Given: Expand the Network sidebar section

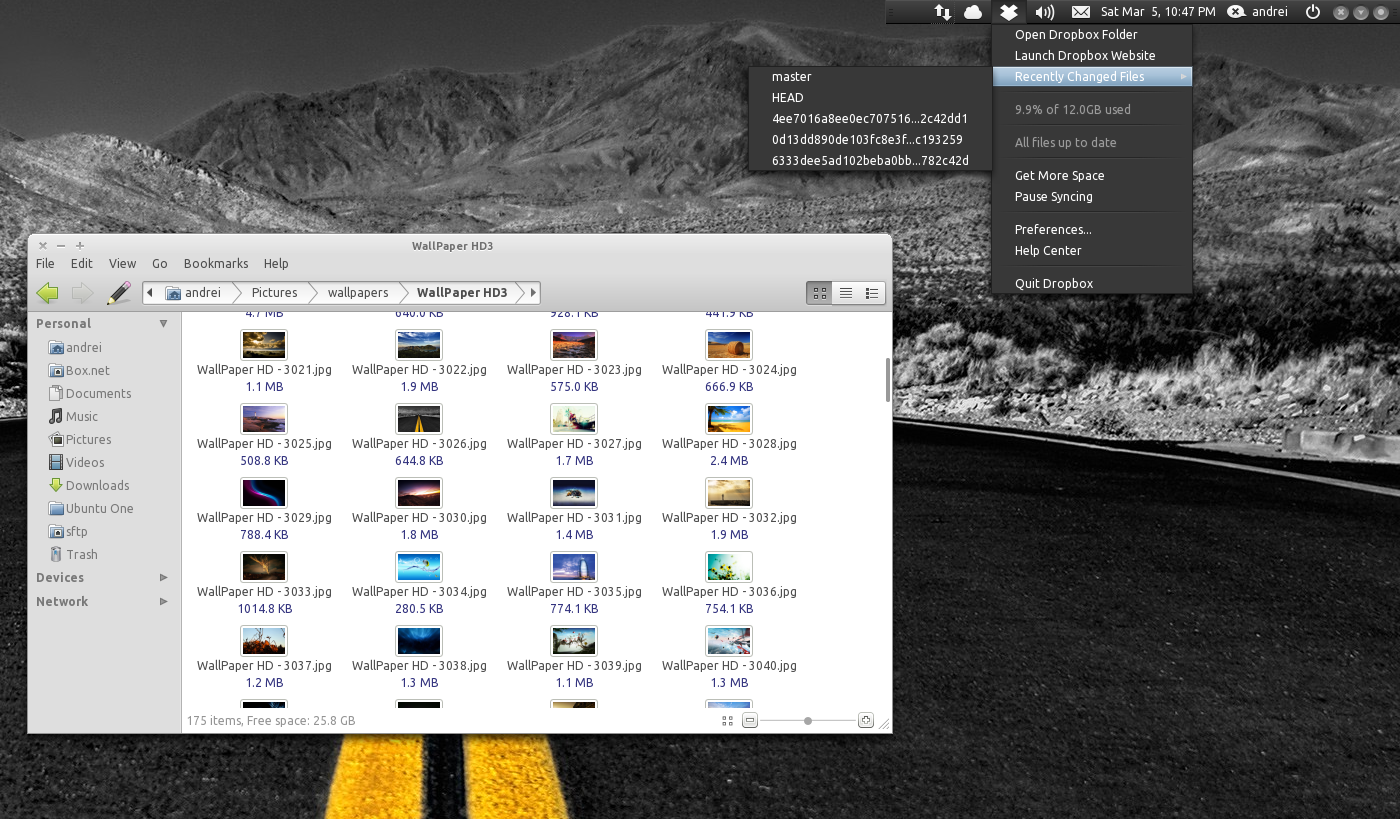Looking at the screenshot, I should pos(164,602).
